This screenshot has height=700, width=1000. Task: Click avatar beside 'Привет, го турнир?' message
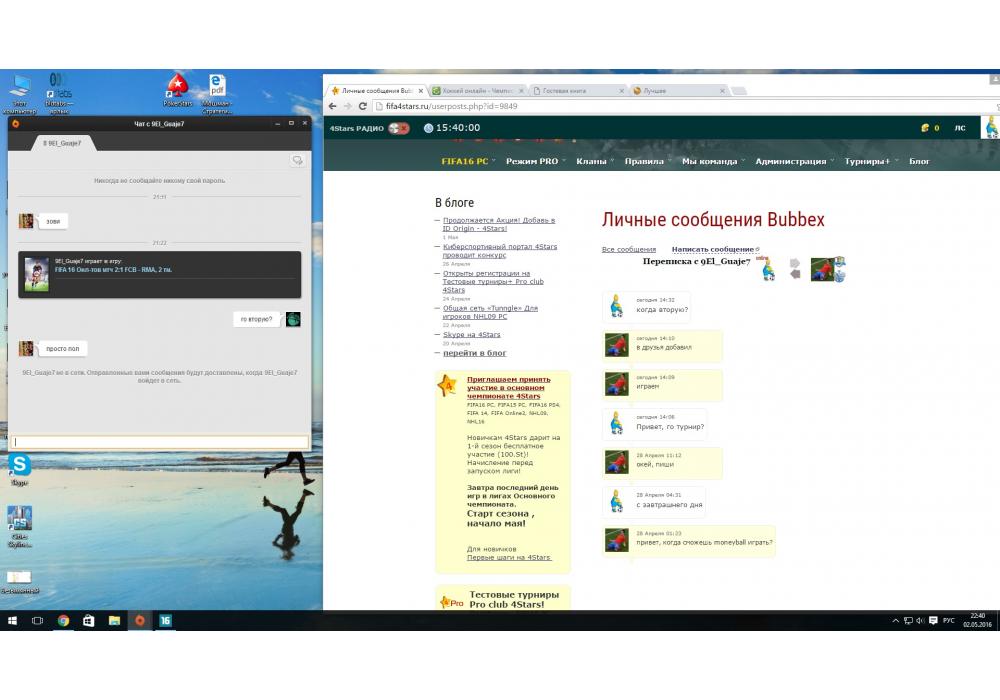(x=617, y=423)
